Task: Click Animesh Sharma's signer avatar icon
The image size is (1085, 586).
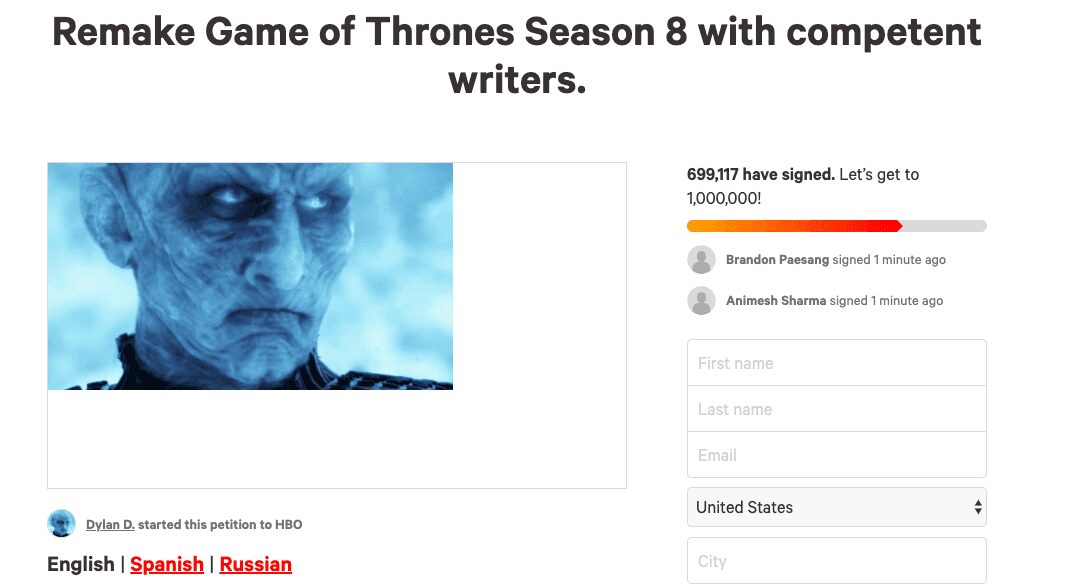Action: pyautogui.click(x=701, y=301)
